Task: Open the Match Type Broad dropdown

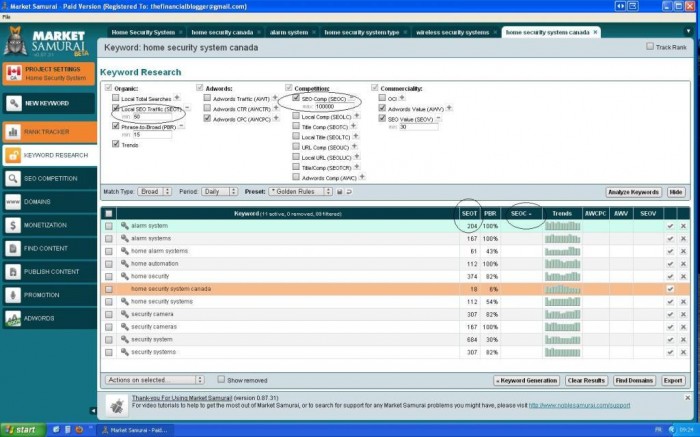Action: (x=154, y=191)
